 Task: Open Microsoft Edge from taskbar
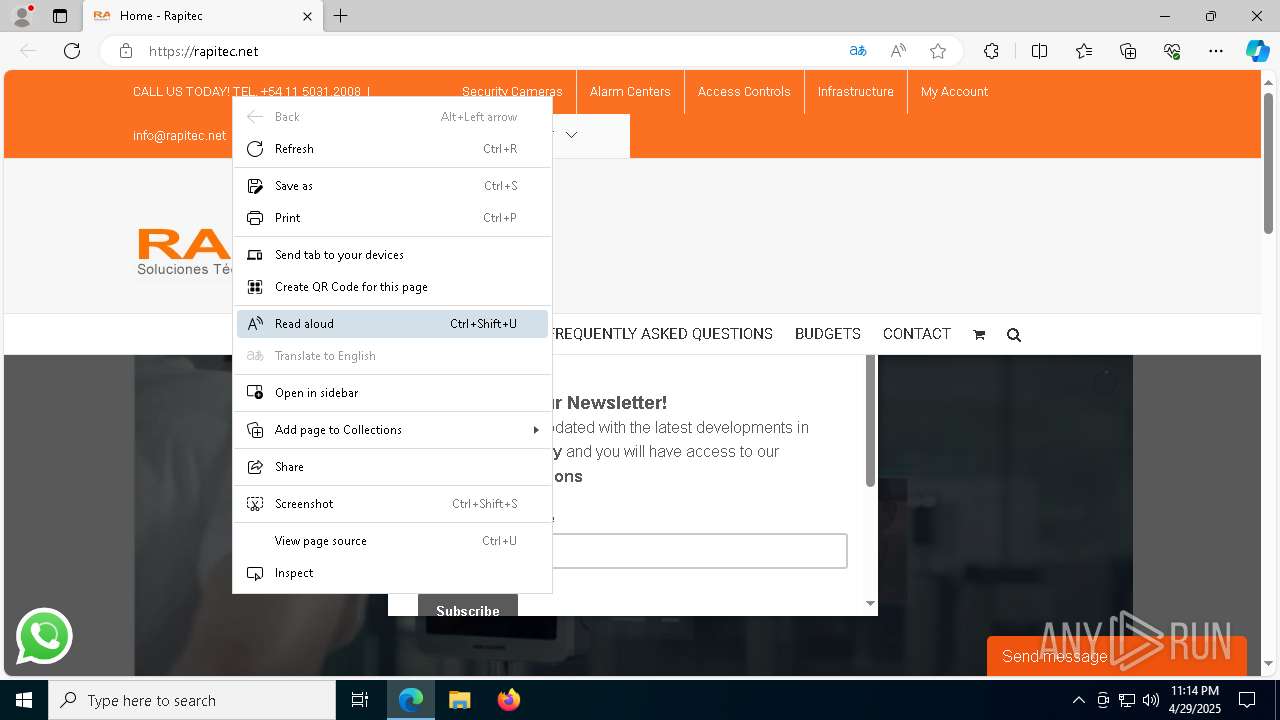(x=411, y=700)
